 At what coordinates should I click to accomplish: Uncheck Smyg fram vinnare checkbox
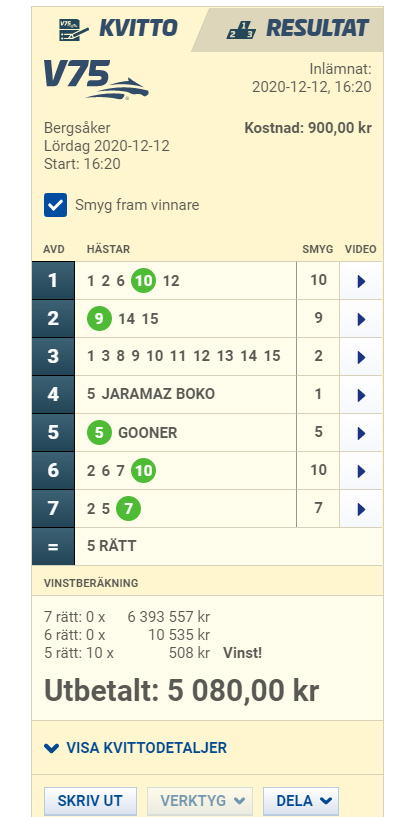(55, 205)
